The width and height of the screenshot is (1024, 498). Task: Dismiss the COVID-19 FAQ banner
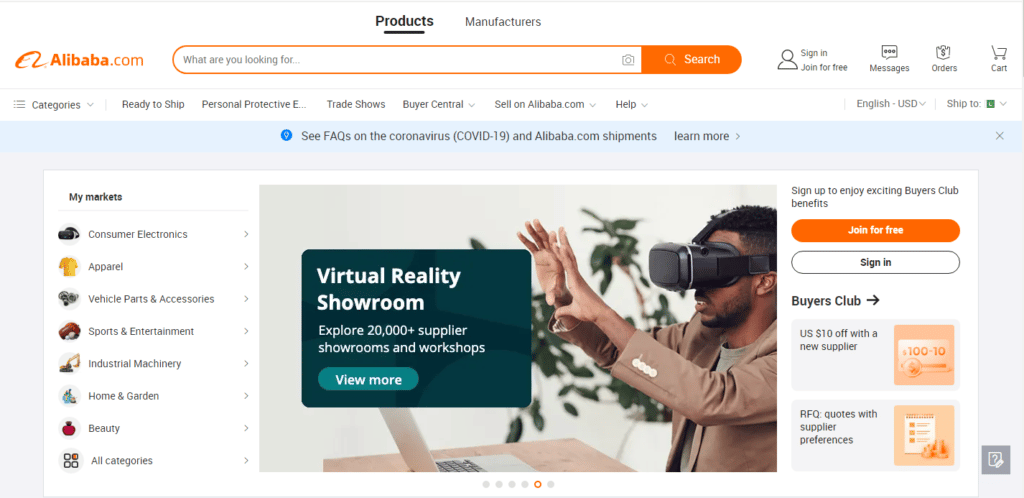[999, 136]
